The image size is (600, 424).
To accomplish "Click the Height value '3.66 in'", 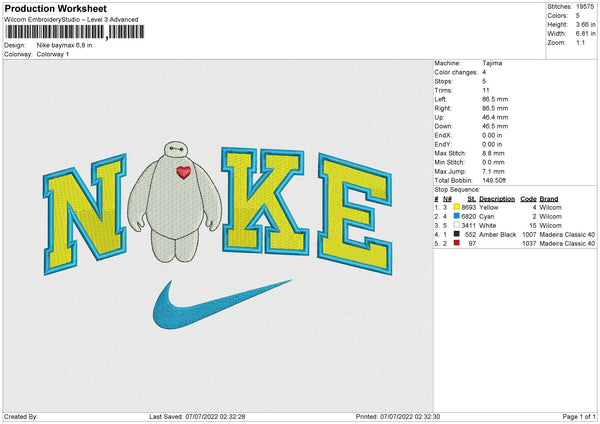I will (x=585, y=24).
